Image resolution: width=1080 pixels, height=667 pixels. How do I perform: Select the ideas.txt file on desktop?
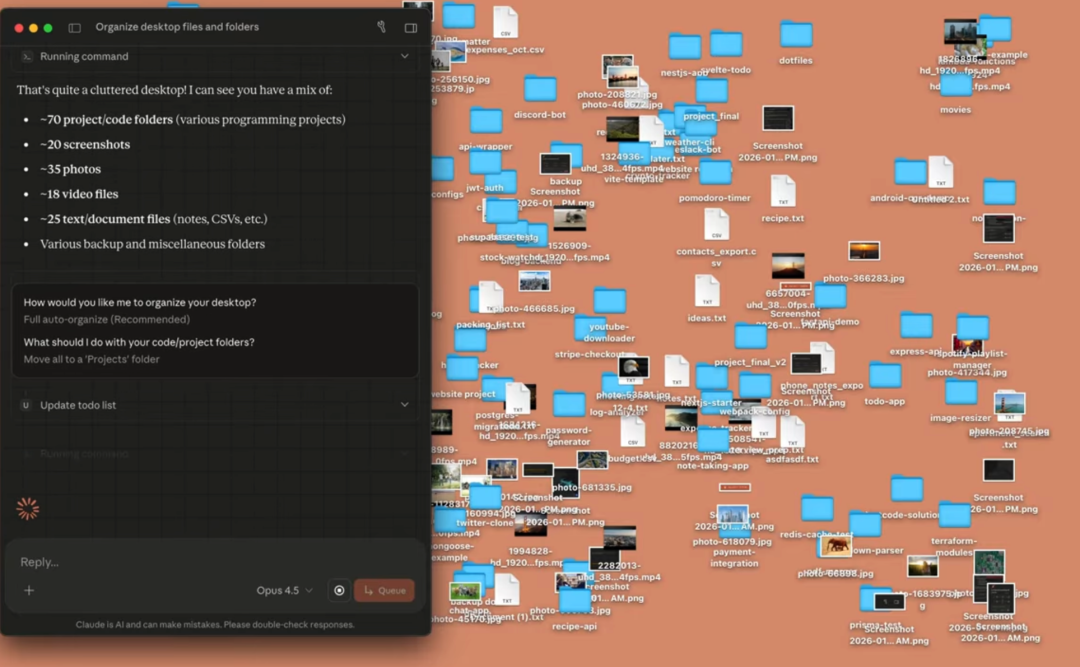(x=707, y=291)
